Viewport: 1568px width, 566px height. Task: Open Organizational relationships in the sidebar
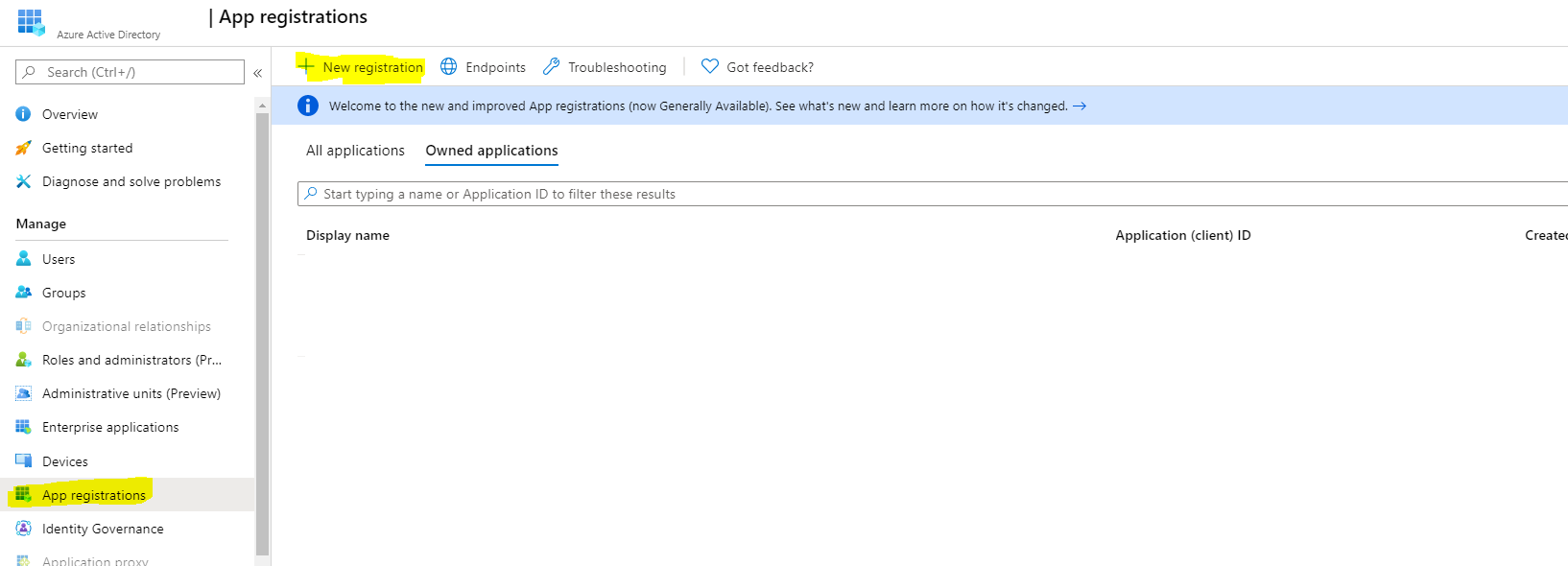(127, 326)
